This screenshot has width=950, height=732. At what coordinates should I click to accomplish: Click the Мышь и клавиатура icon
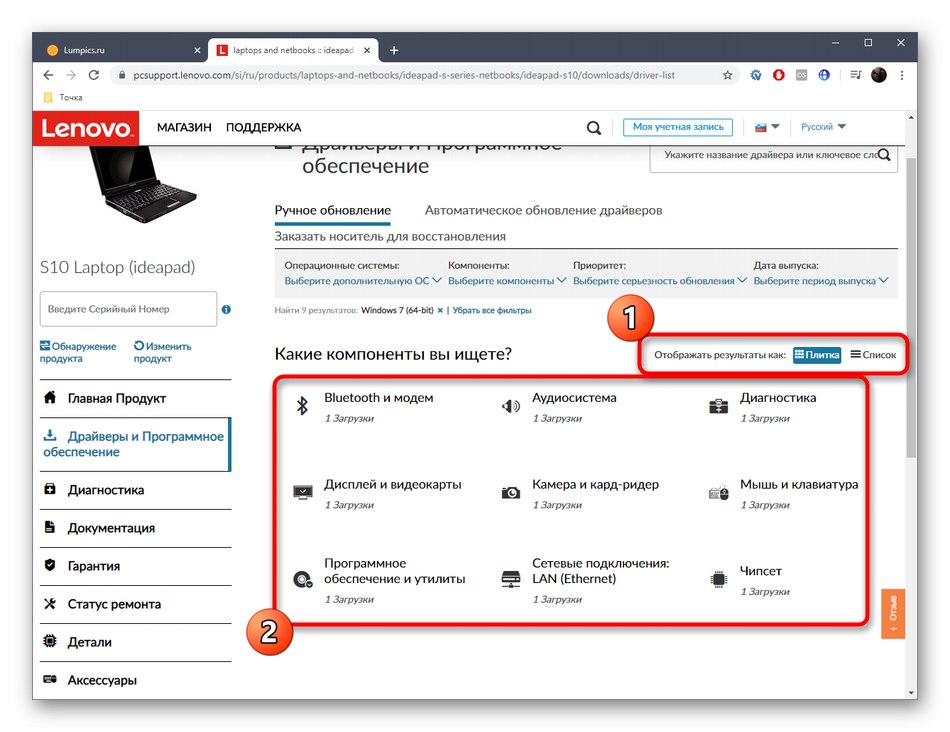pyautogui.click(x=719, y=493)
